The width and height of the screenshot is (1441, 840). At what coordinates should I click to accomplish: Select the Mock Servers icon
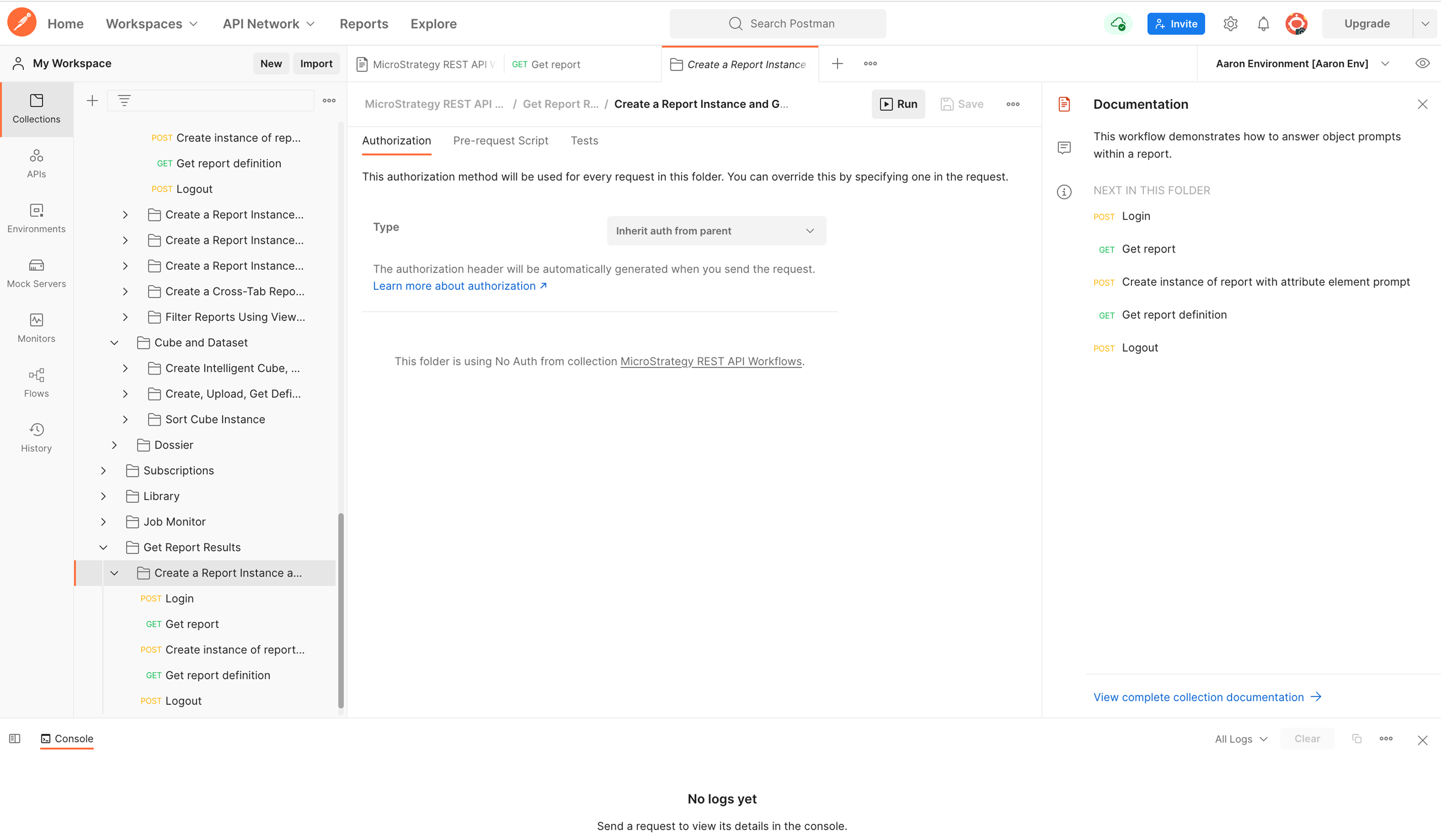coord(36,273)
